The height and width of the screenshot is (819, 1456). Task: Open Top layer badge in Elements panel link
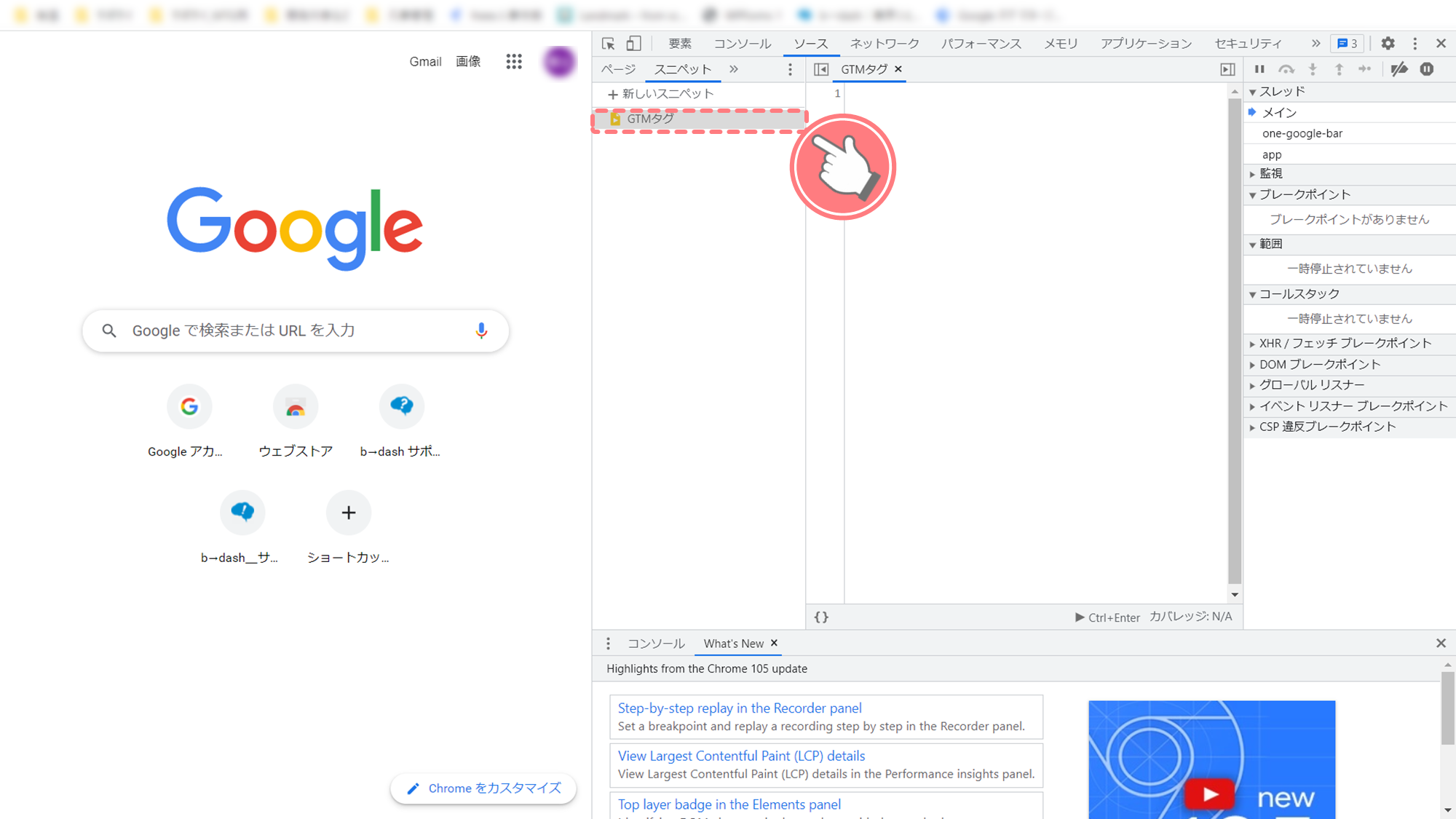729,804
